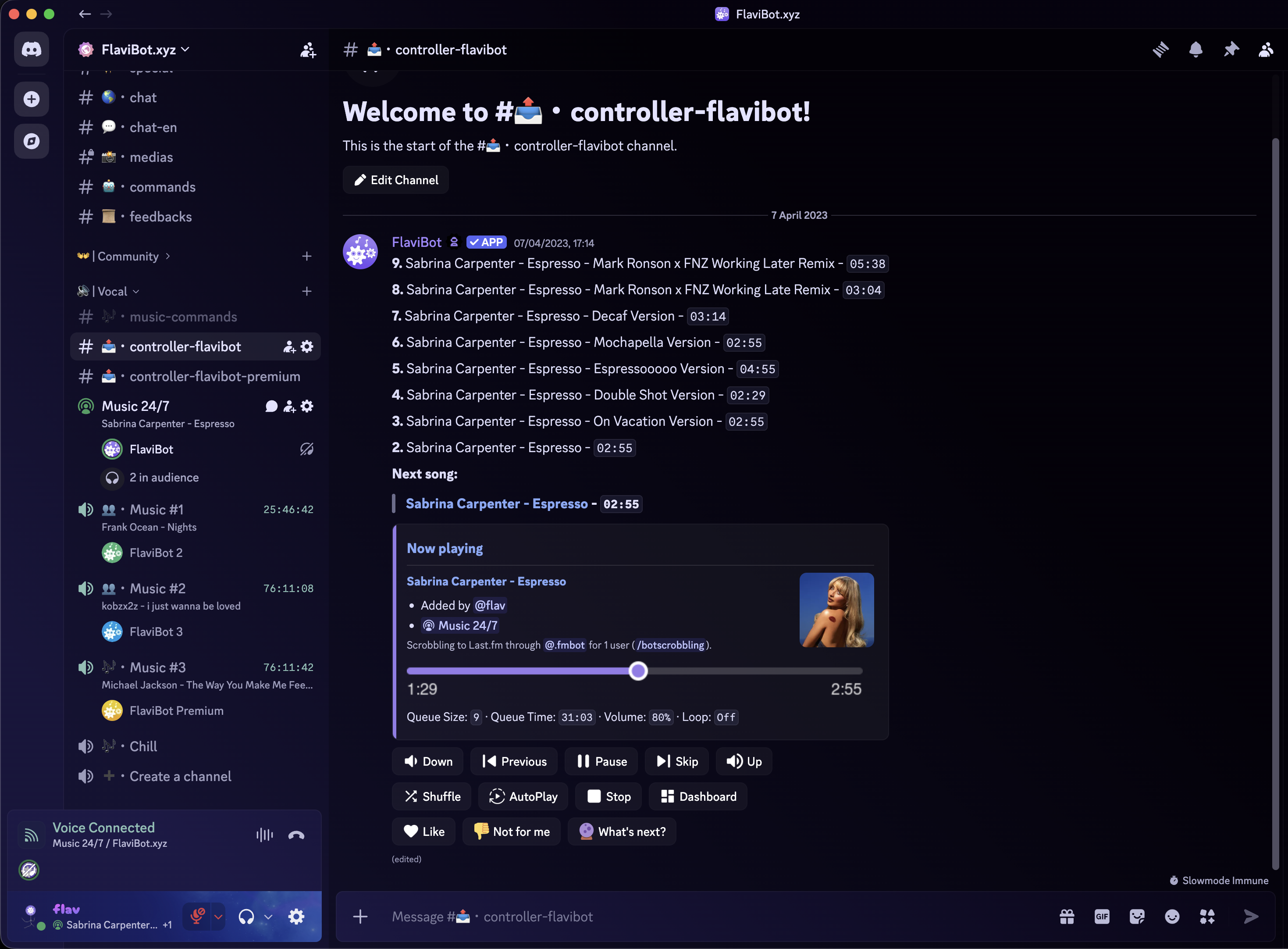The width and height of the screenshot is (1288, 949).
Task: Click the invite people icon beside FlaviBot.xyz
Action: click(308, 50)
